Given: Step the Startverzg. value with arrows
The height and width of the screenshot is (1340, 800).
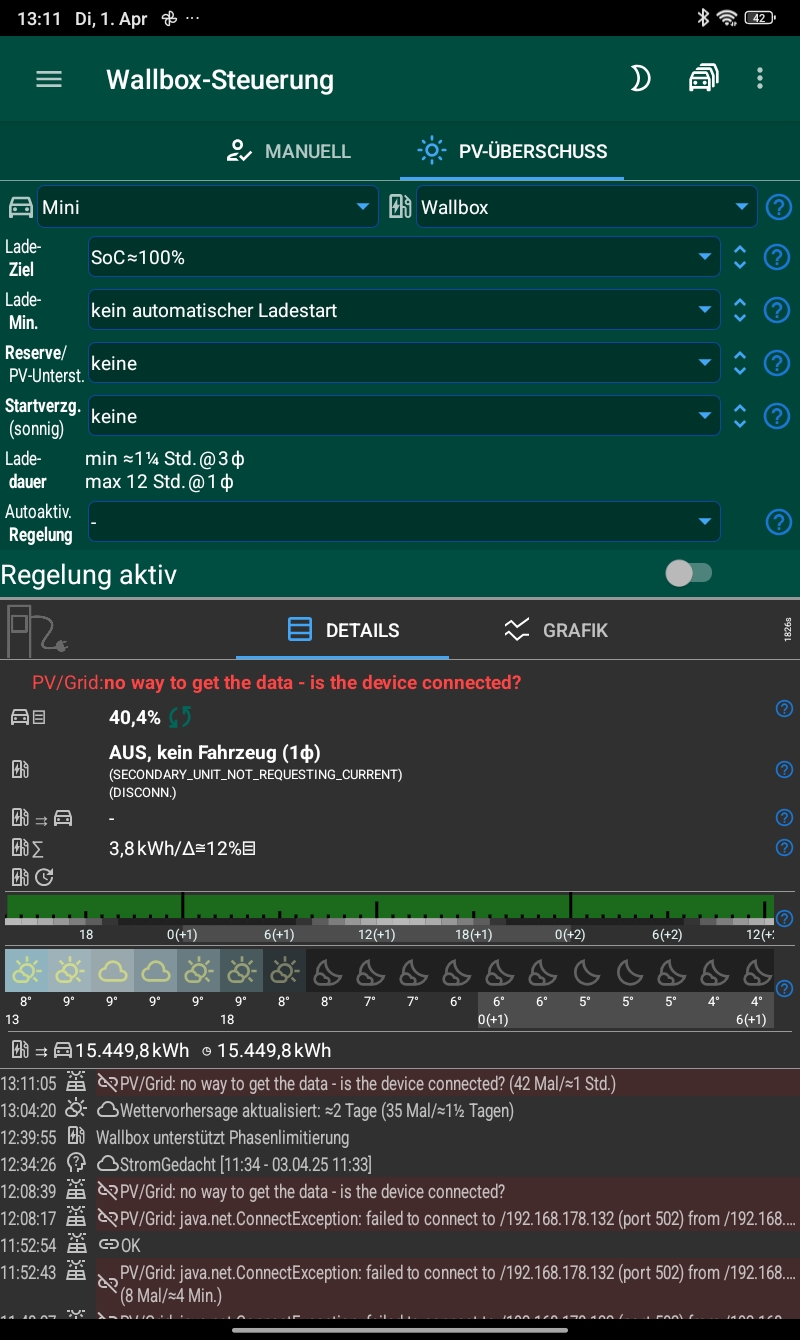Looking at the screenshot, I should coord(740,416).
